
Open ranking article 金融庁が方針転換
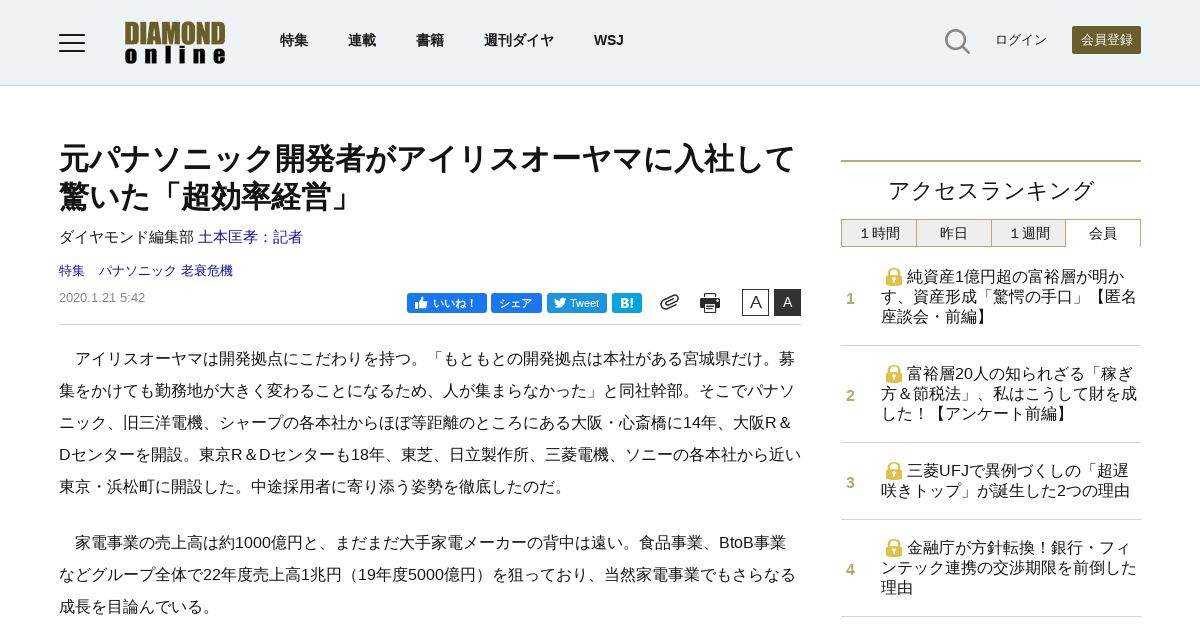click(x=1009, y=568)
